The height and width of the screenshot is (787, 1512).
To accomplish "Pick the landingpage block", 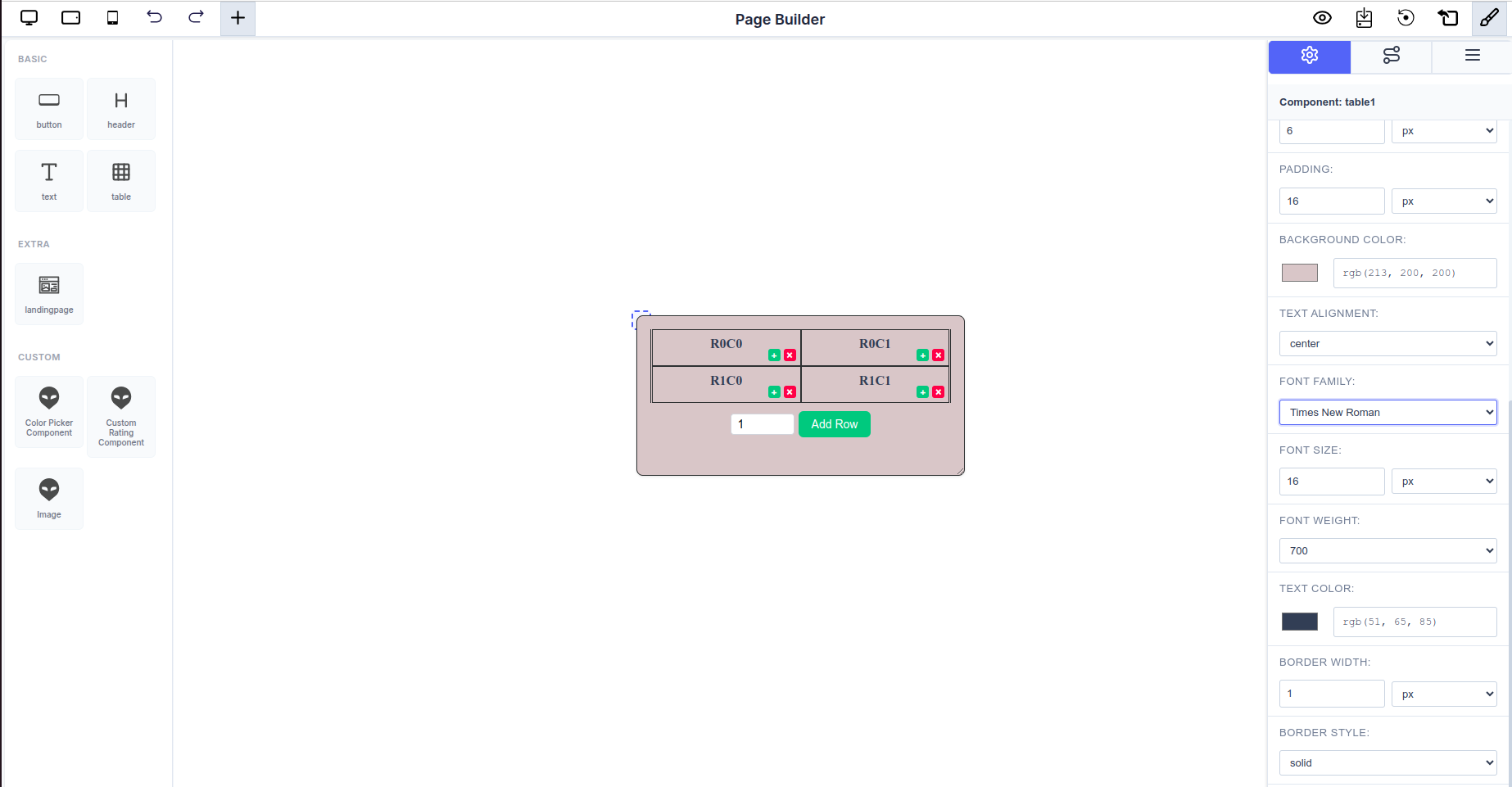I will coord(49,294).
